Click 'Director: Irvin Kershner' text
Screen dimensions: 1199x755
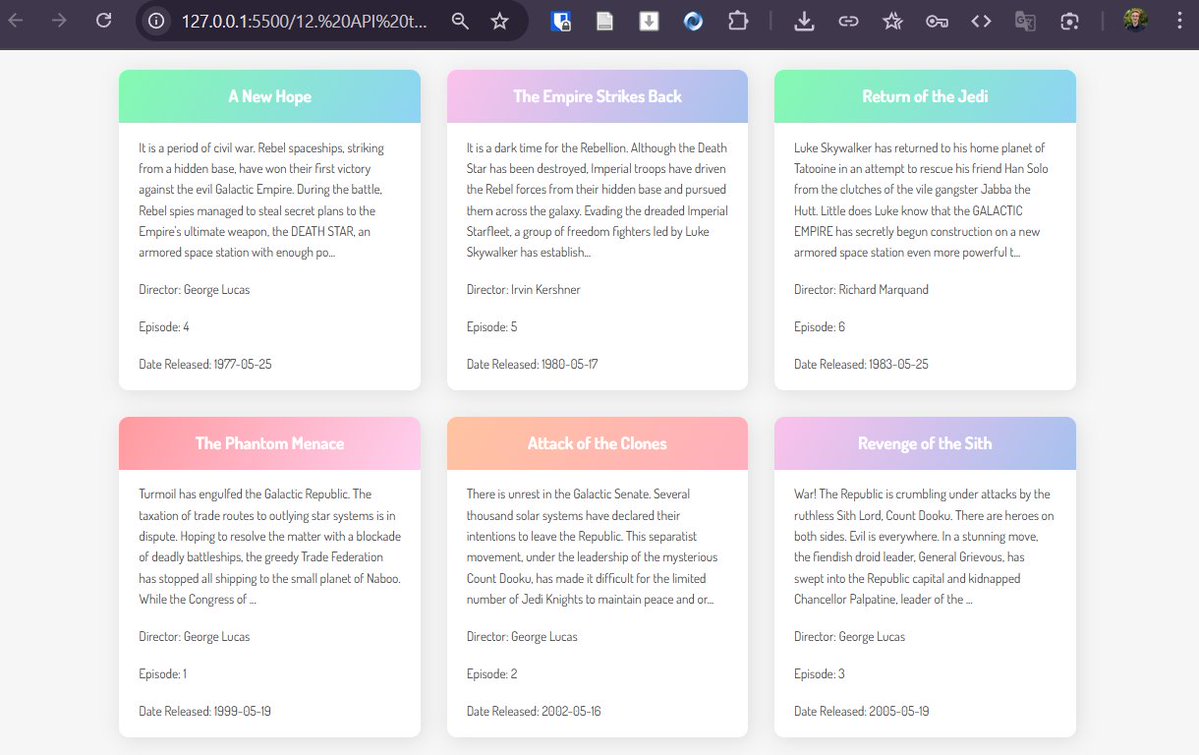point(523,289)
